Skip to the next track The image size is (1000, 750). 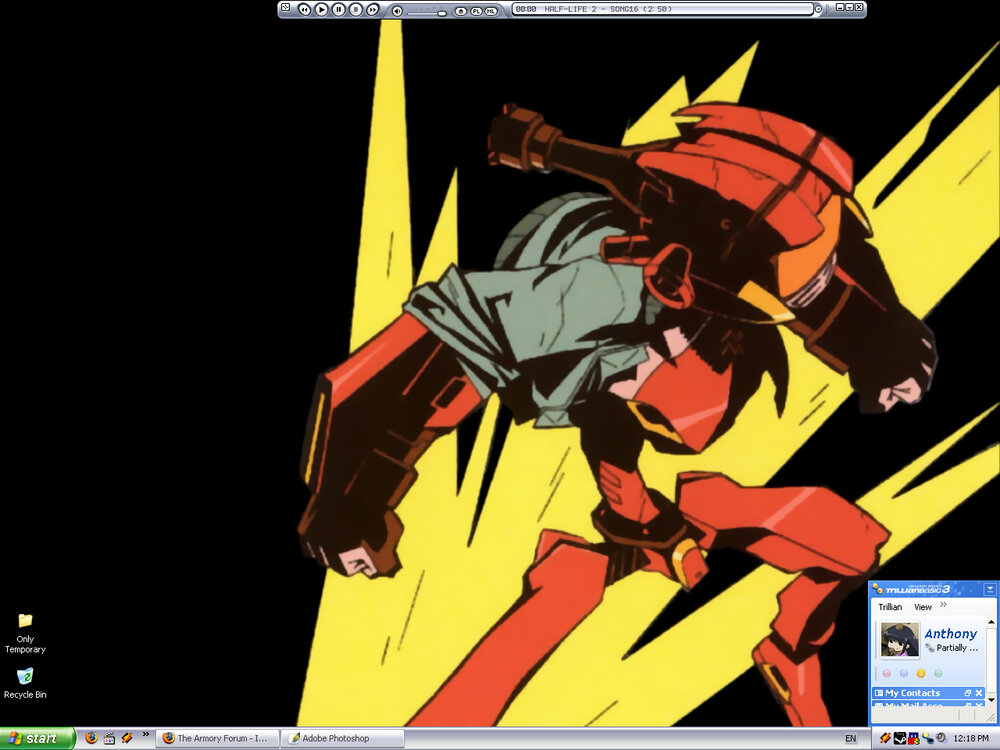click(373, 9)
